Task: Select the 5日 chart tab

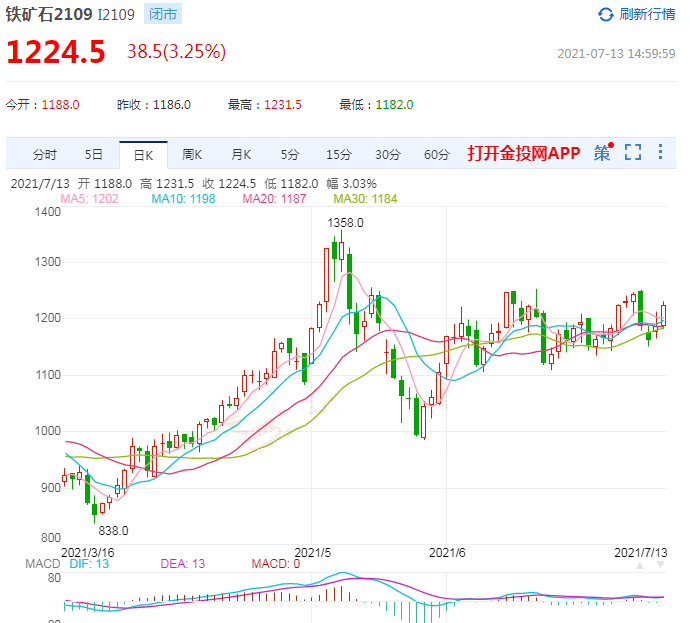Action: tap(93, 154)
